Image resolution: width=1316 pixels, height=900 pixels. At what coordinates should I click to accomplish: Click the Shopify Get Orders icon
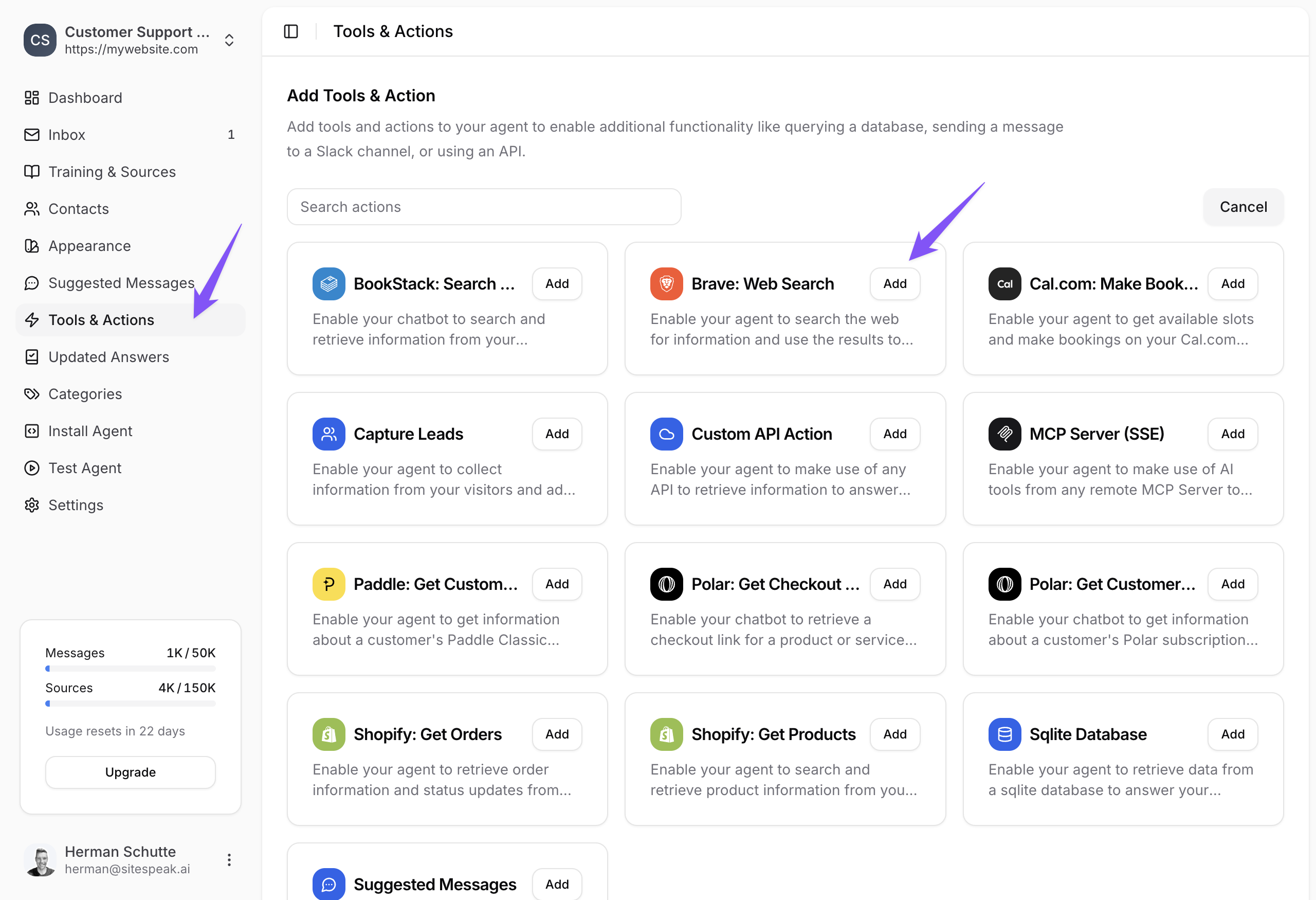328,734
